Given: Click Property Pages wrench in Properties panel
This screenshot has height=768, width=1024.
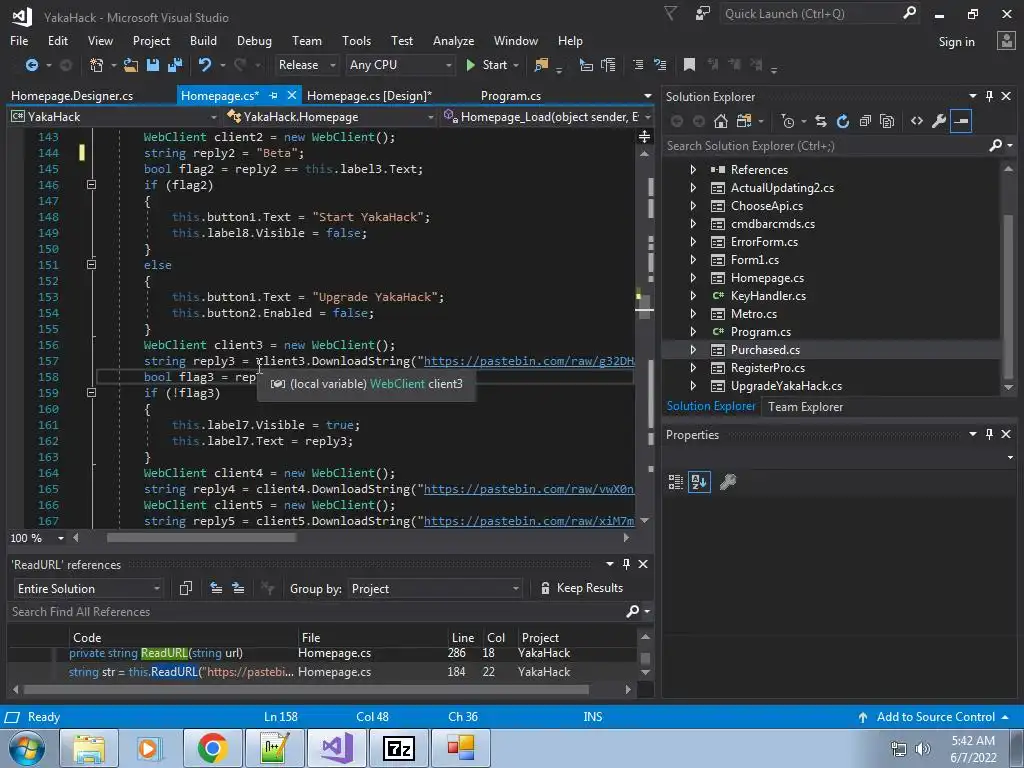Looking at the screenshot, I should tap(728, 482).
